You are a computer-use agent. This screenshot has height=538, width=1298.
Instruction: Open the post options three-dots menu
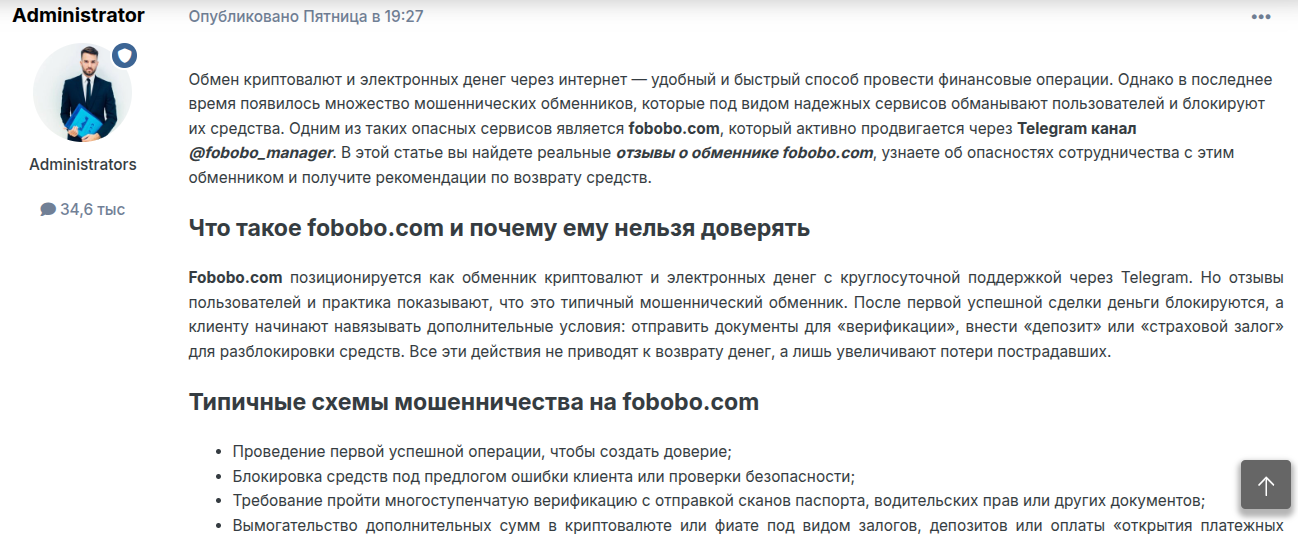(x=1261, y=17)
